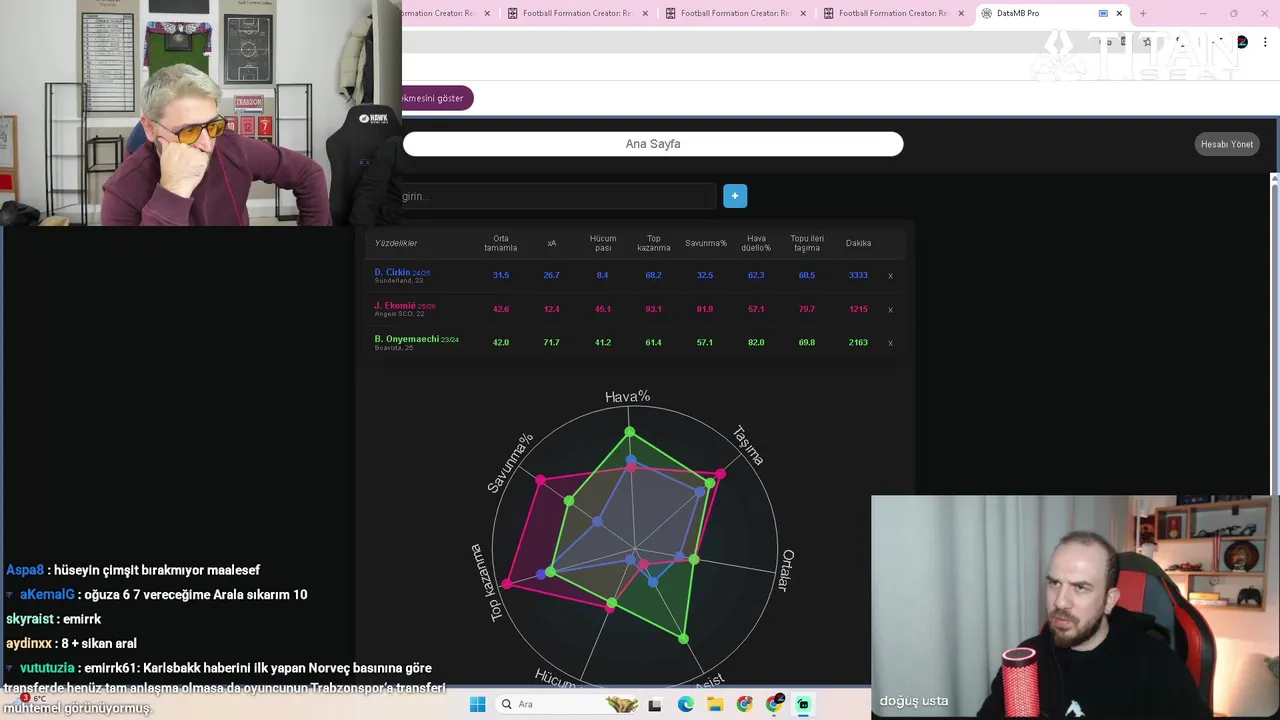Click J. Ekomié's Topu ileri taşıma value 79.7

point(807,309)
